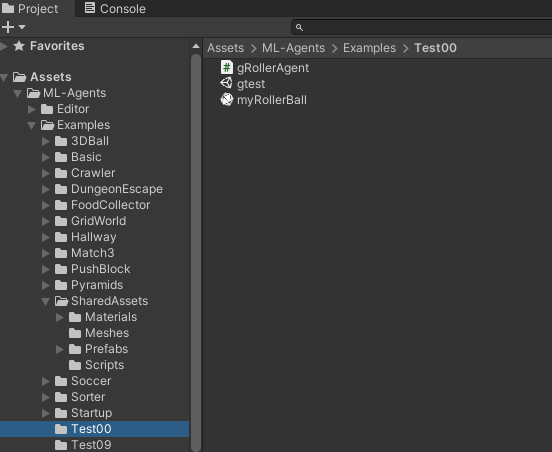The image size is (552, 452).
Task: Click the Examples breadcrumb link
Action: [x=369, y=48]
